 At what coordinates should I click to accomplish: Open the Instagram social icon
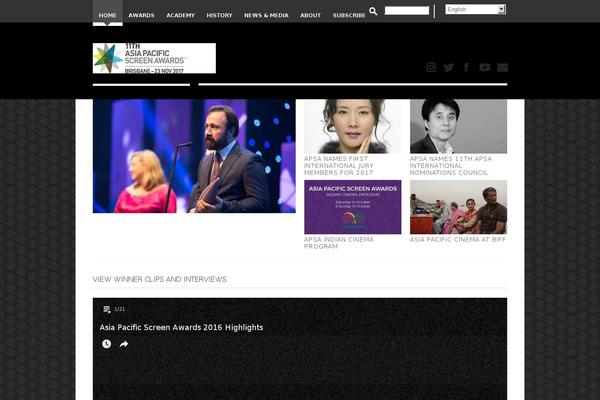[431, 67]
